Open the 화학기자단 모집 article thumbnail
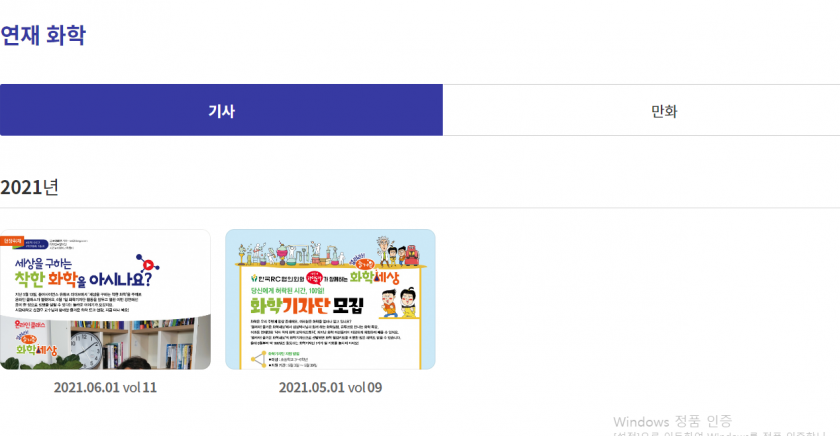The image size is (840, 436). 330,299
